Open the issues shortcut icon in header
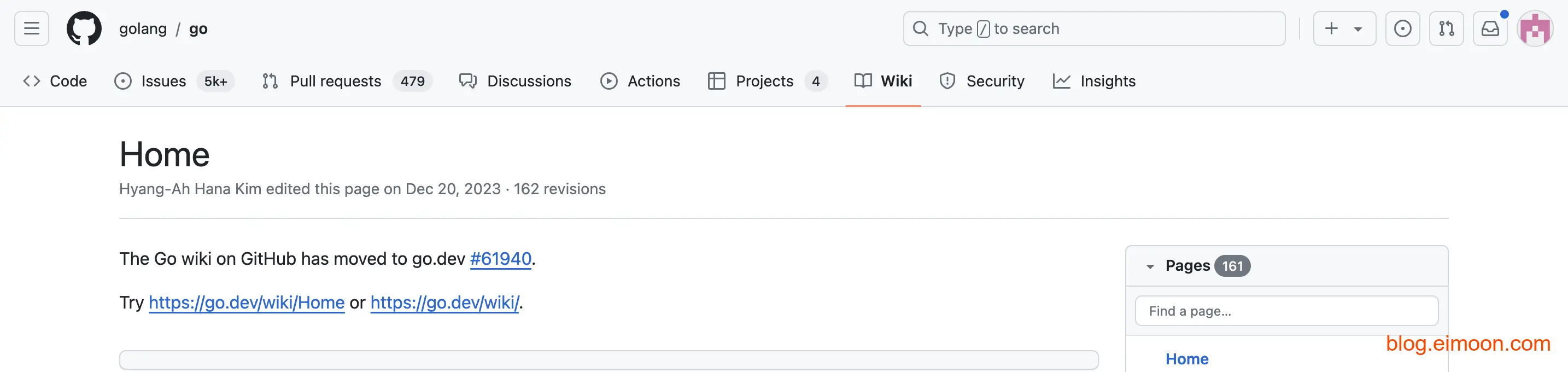This screenshot has width=1568, height=372. tap(1402, 28)
